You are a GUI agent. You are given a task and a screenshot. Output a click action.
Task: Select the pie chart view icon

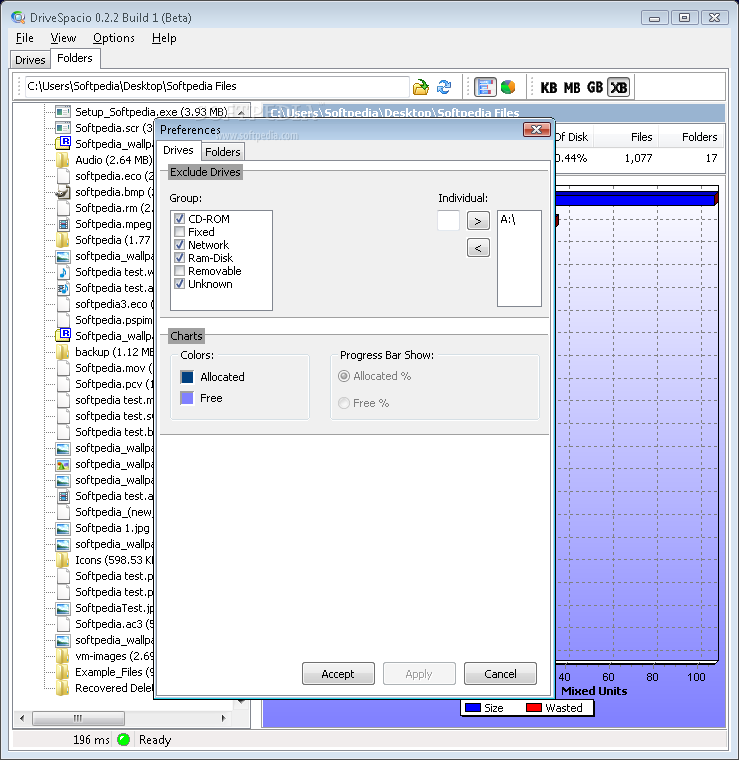pos(508,87)
